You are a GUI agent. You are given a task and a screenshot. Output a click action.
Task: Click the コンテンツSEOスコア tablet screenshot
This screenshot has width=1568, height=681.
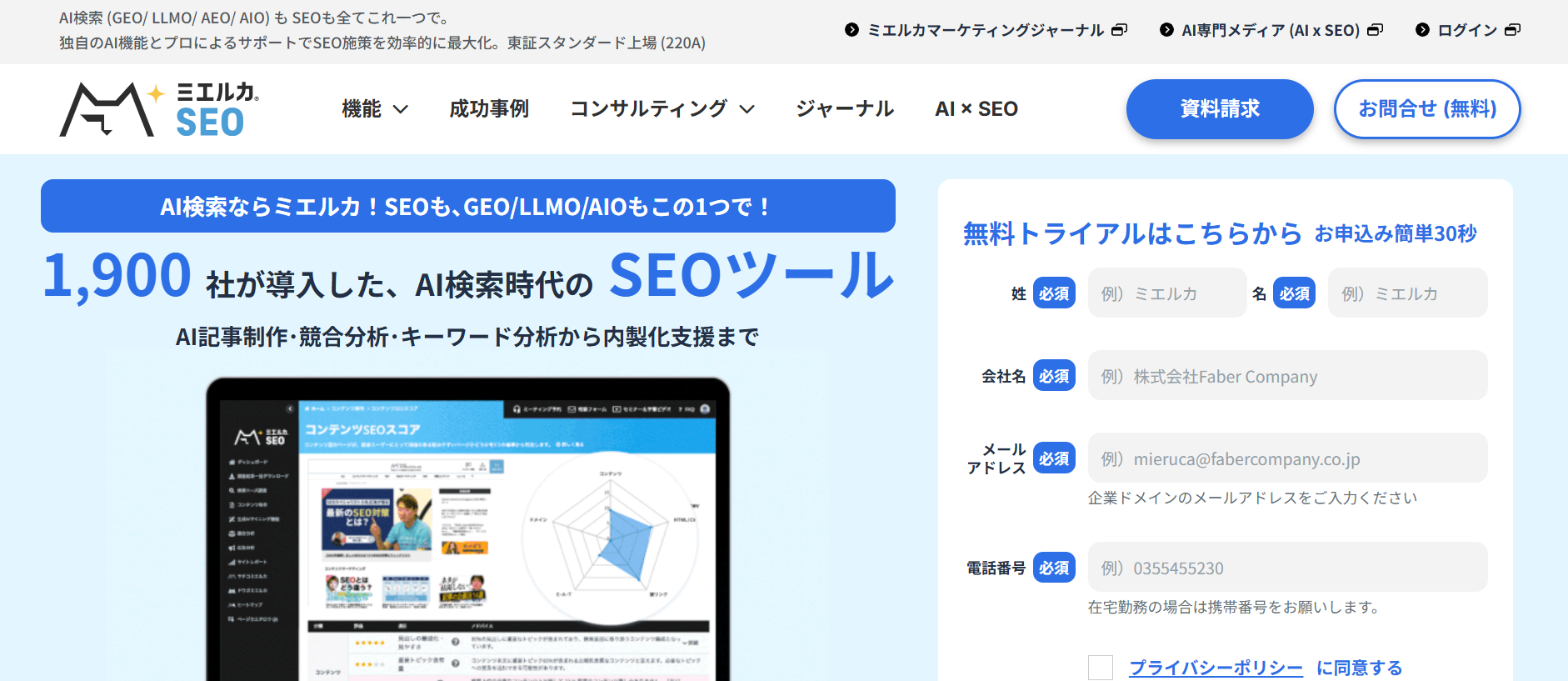coord(468,530)
